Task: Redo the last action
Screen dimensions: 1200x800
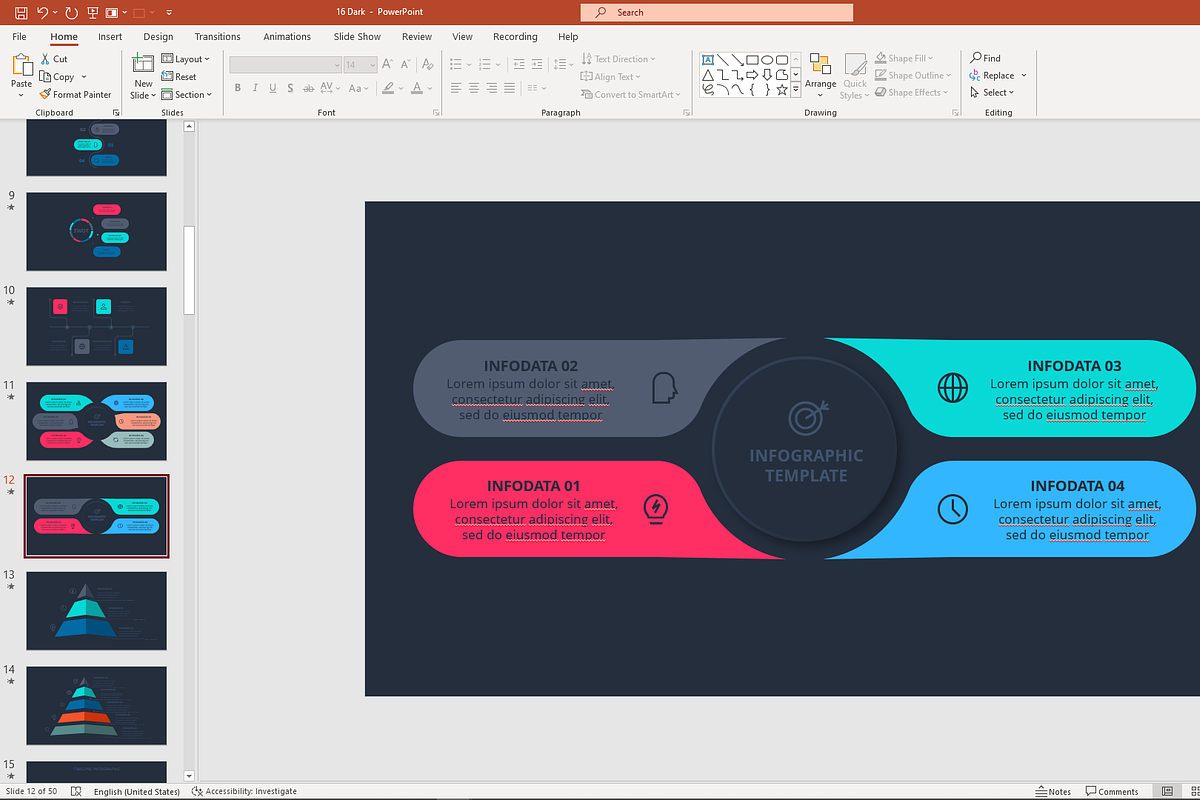Action: (70, 13)
